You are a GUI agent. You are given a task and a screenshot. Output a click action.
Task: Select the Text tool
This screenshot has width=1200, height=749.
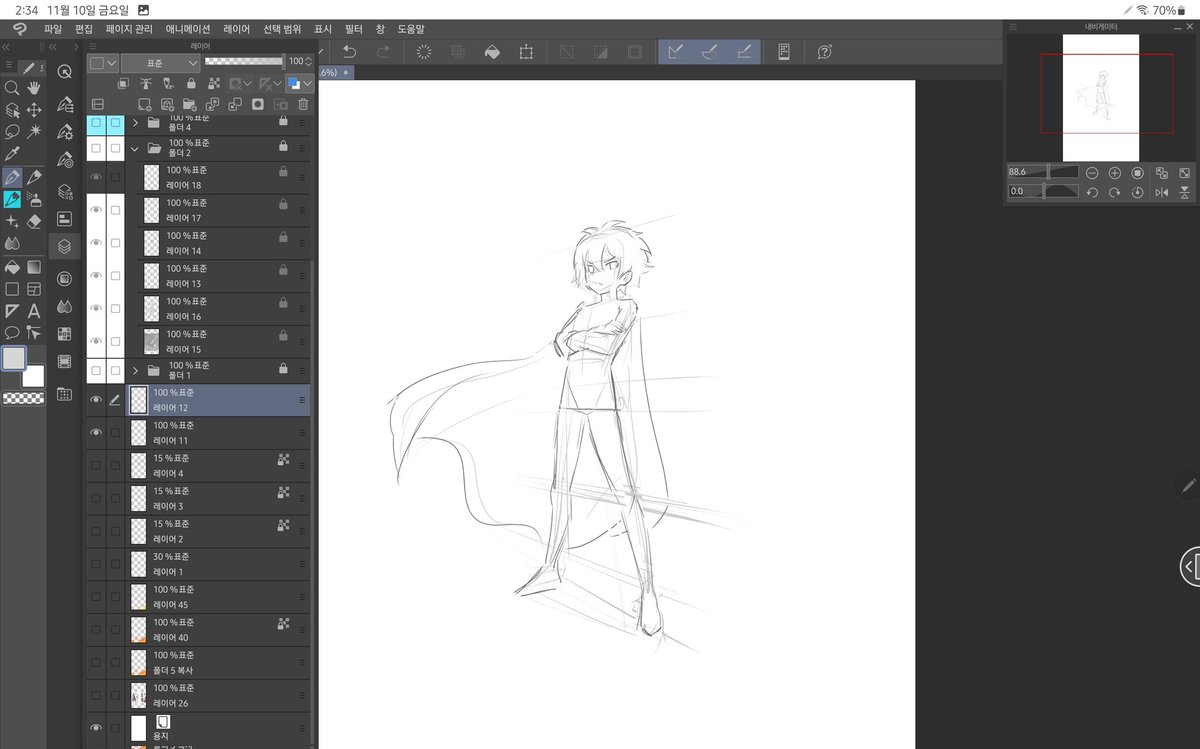pos(34,311)
